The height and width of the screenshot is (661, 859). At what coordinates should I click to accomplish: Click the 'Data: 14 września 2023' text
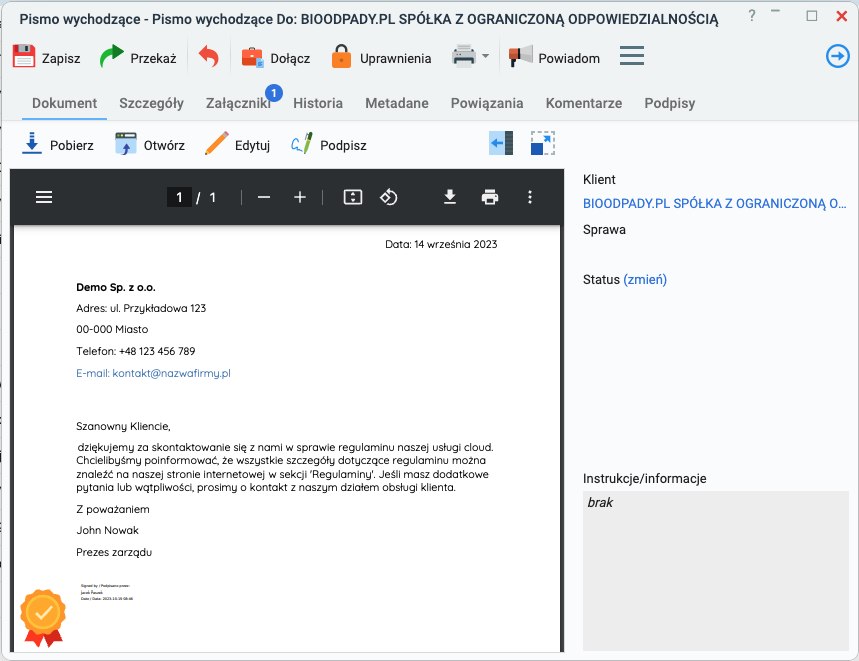[441, 244]
